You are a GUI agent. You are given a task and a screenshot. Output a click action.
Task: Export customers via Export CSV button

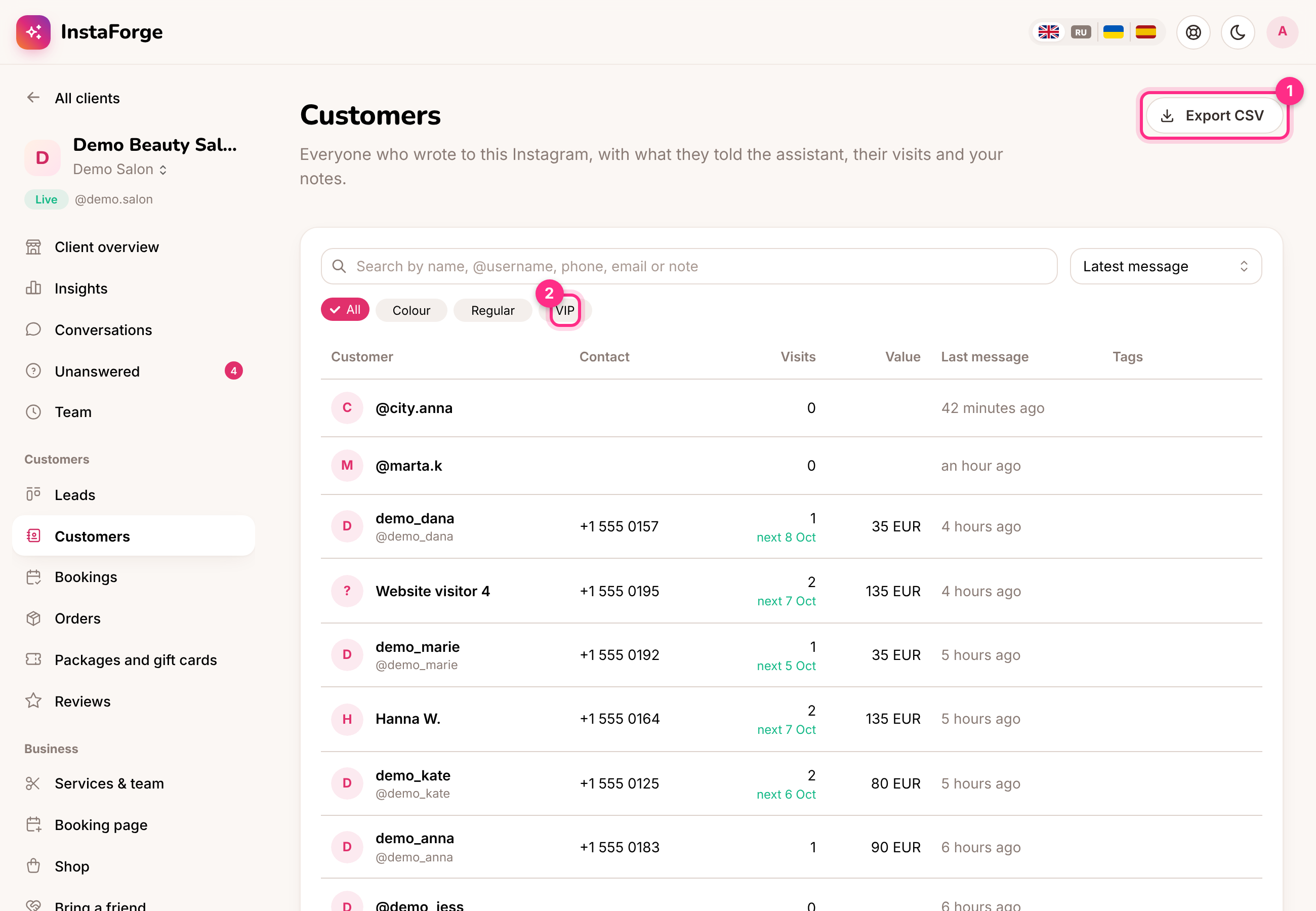click(1214, 116)
